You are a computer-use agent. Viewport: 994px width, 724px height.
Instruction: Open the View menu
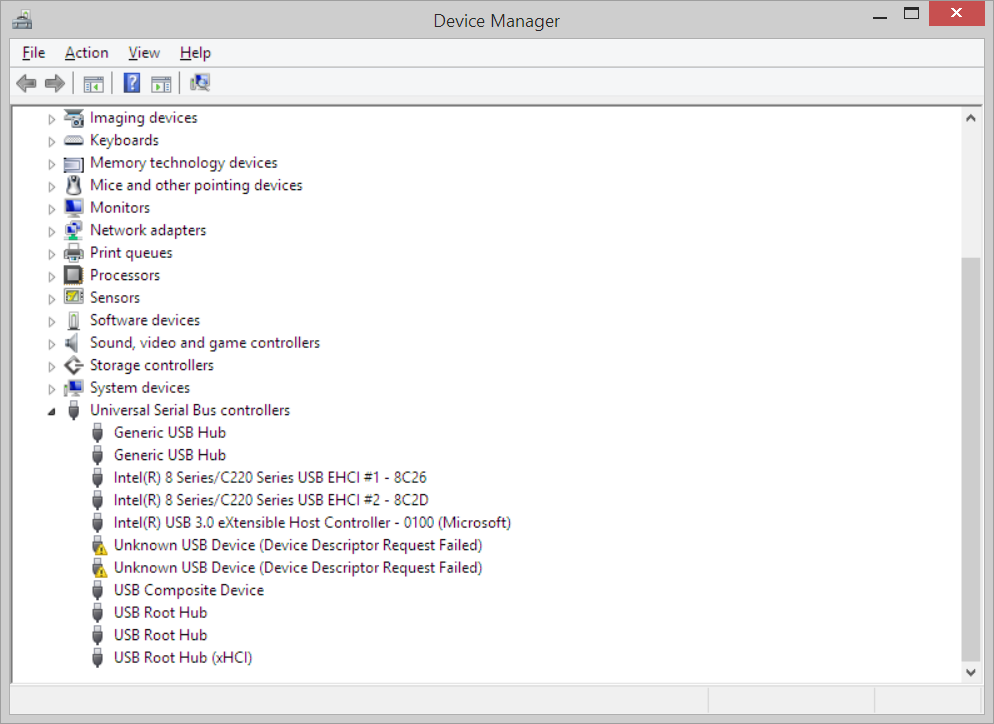coord(144,53)
